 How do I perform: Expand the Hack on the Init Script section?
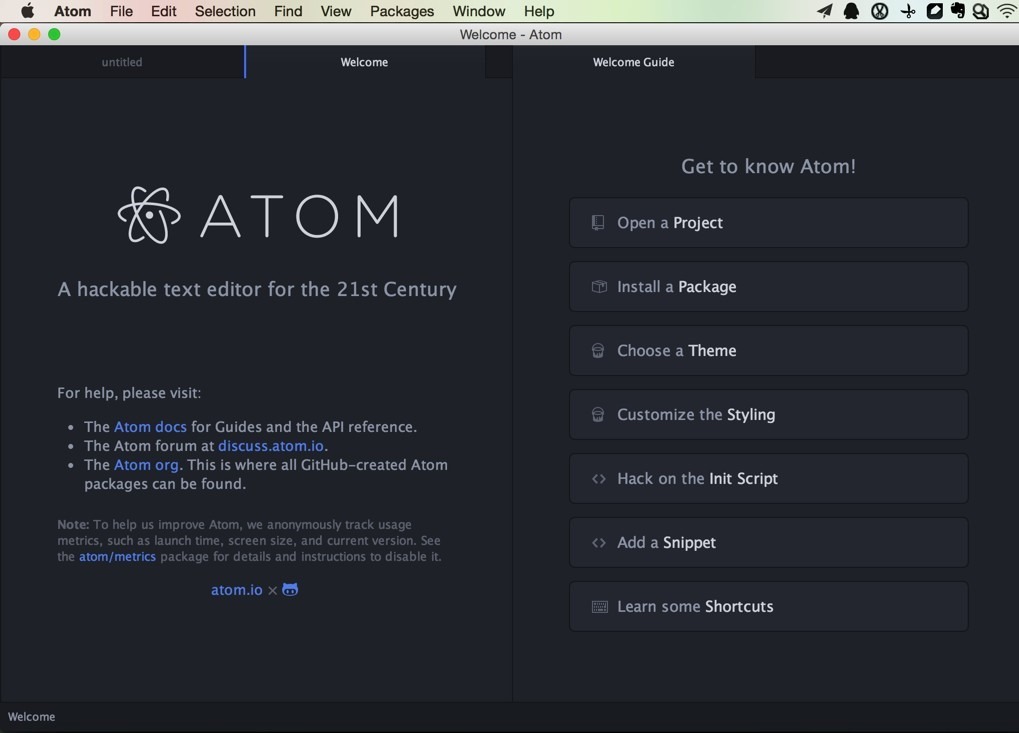click(x=768, y=479)
